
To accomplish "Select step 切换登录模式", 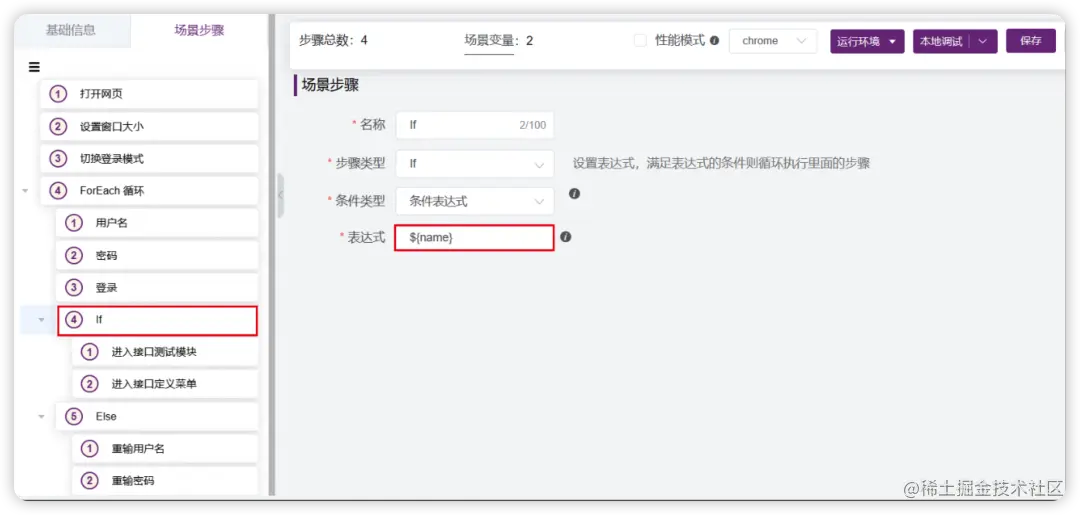I will tap(149, 158).
